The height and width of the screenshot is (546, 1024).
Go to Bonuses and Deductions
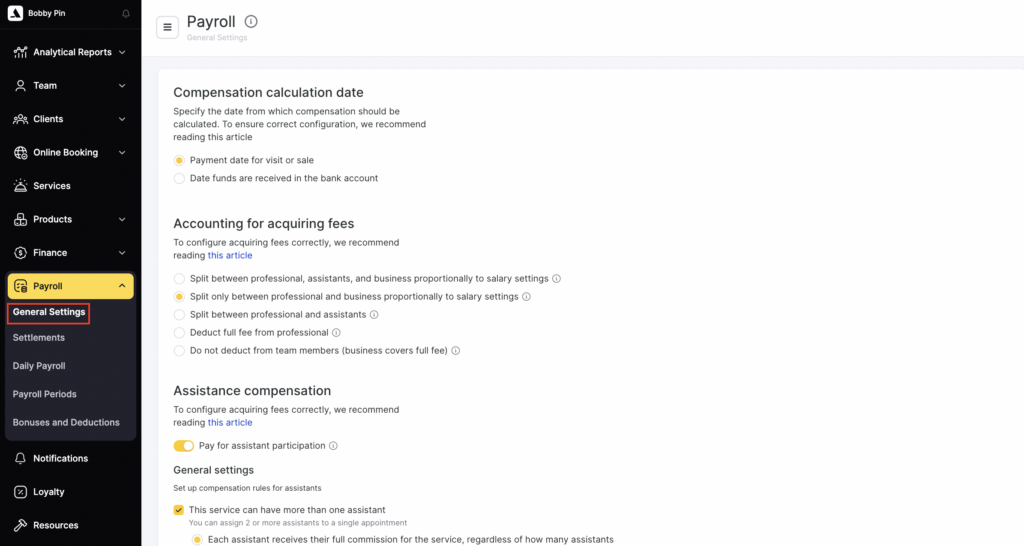pyautogui.click(x=66, y=422)
